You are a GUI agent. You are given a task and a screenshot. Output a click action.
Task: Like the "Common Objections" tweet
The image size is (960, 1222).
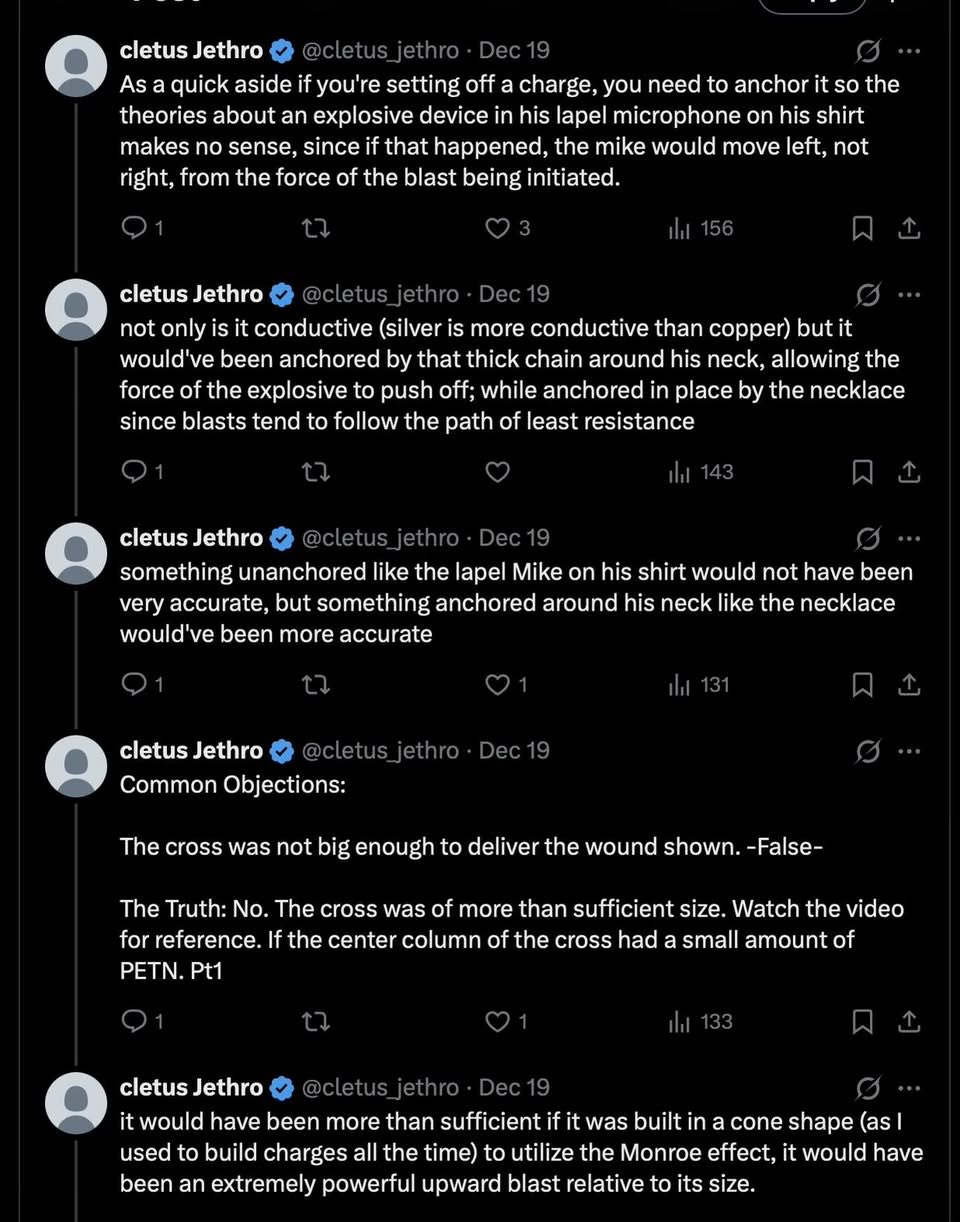(x=497, y=1022)
